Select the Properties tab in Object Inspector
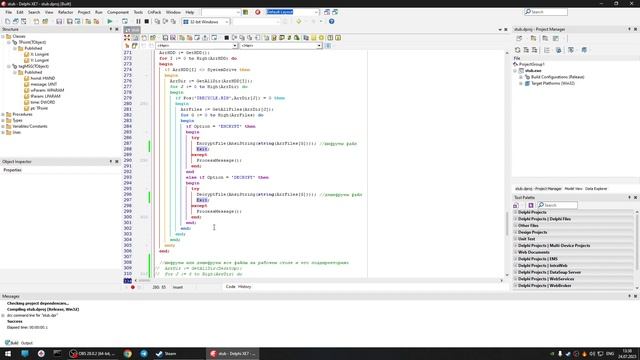Viewport: 640px width, 360px height. pos(13,170)
